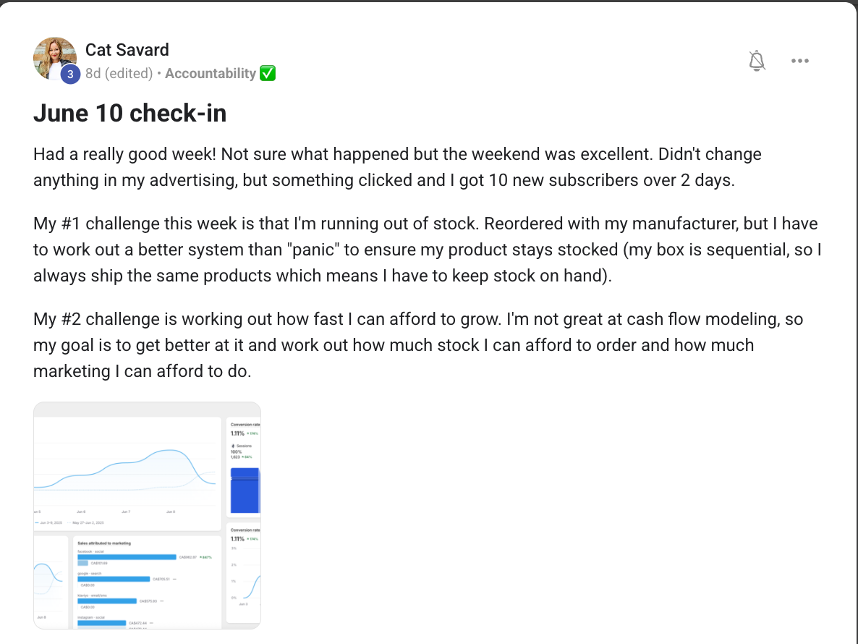Click the green checkmark emoji beside Accountability
This screenshot has height=644, width=858.
(x=268, y=73)
